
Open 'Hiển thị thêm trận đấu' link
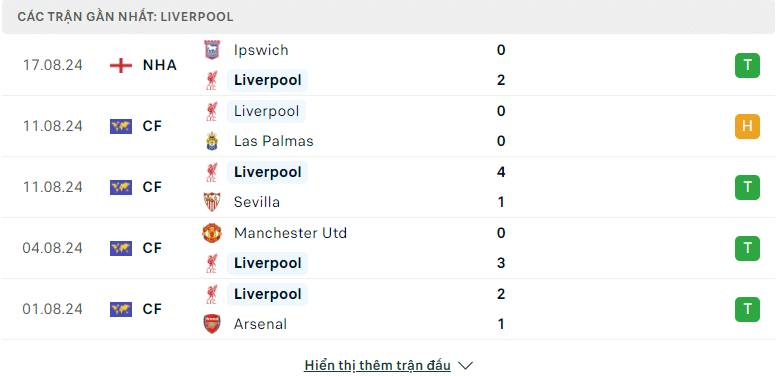(377, 366)
